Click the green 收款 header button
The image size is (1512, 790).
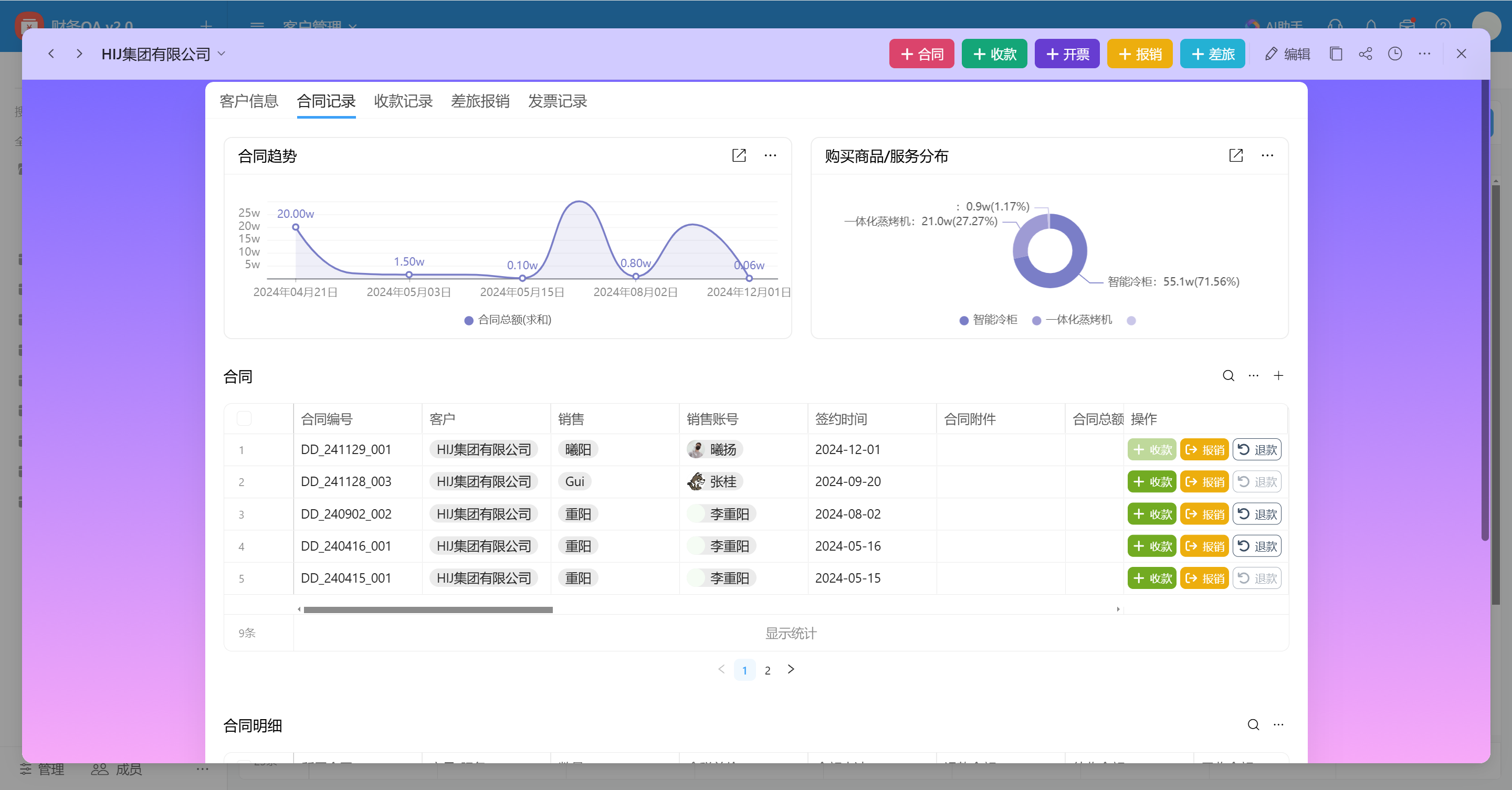tap(994, 54)
